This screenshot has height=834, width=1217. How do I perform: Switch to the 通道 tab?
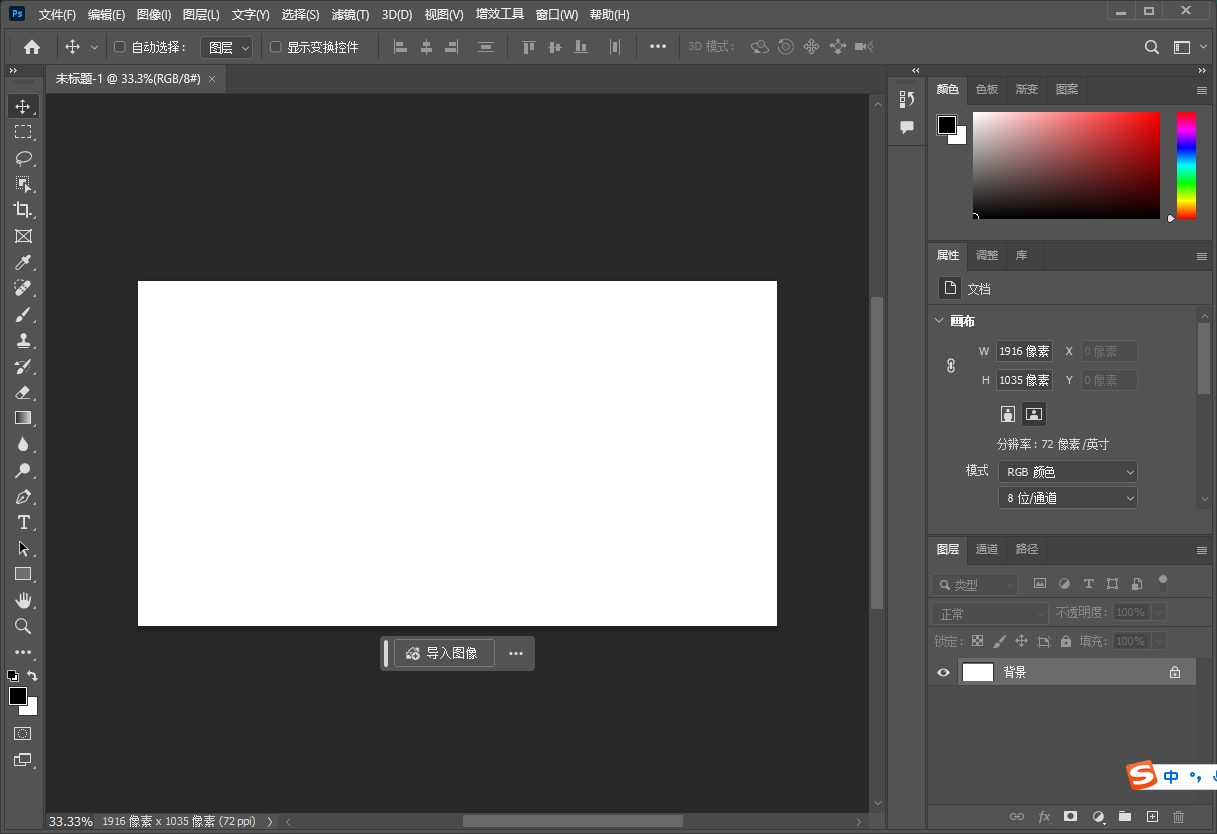[x=986, y=549]
